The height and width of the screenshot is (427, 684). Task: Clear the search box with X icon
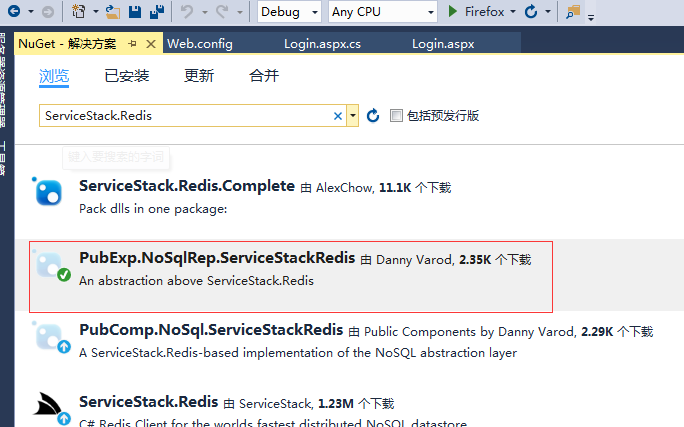pos(338,116)
